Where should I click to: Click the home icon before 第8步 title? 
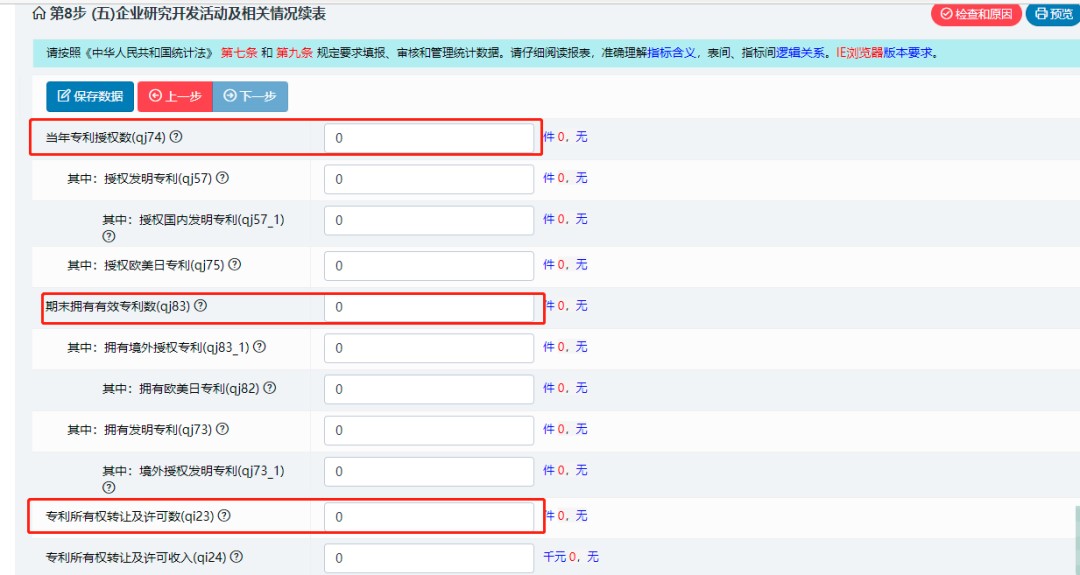pos(39,14)
